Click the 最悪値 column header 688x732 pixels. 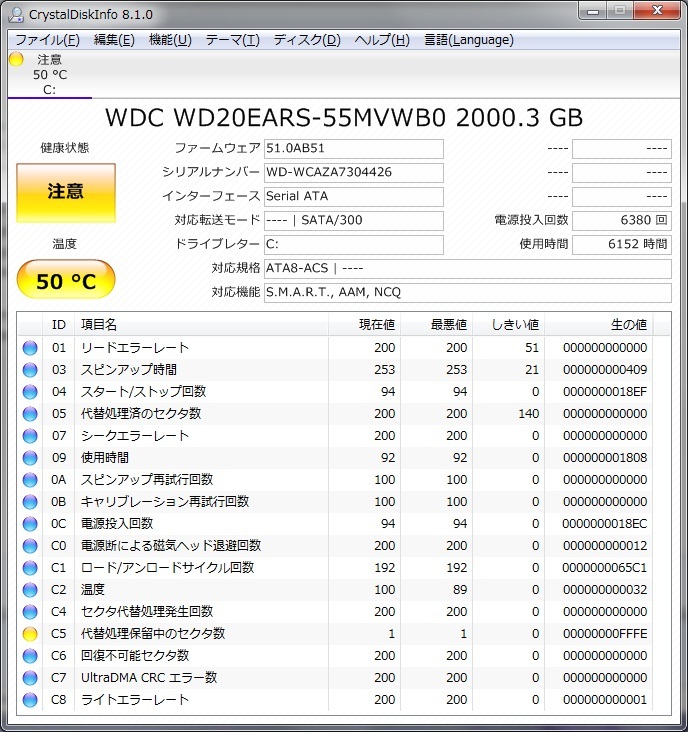436,324
